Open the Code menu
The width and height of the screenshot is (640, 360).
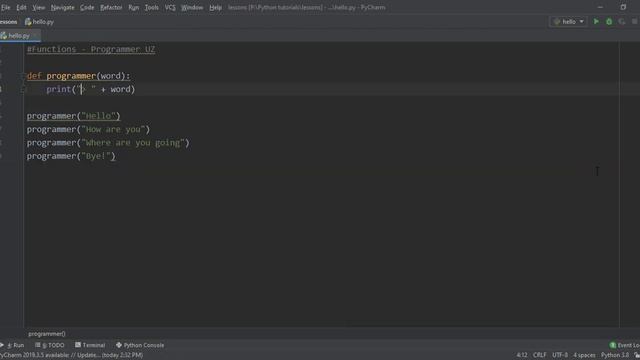click(x=87, y=7)
